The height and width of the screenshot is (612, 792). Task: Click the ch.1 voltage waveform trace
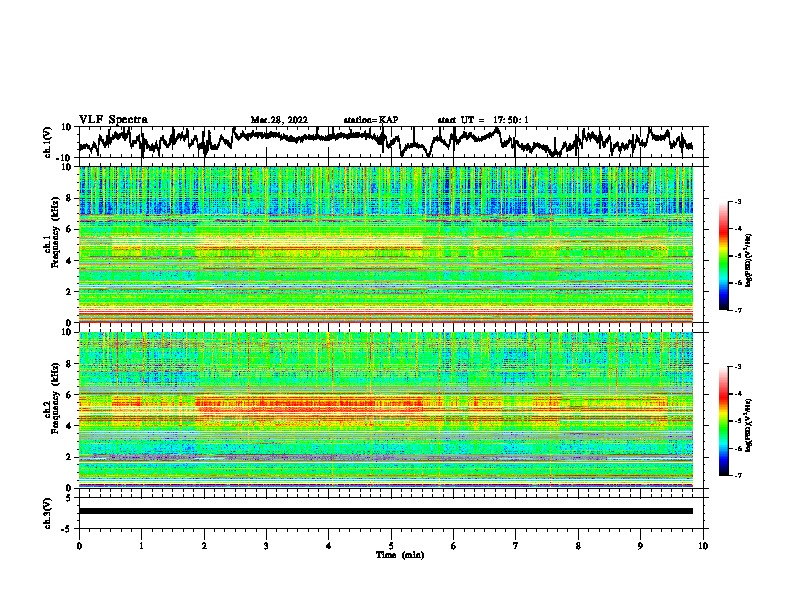pos(385,142)
